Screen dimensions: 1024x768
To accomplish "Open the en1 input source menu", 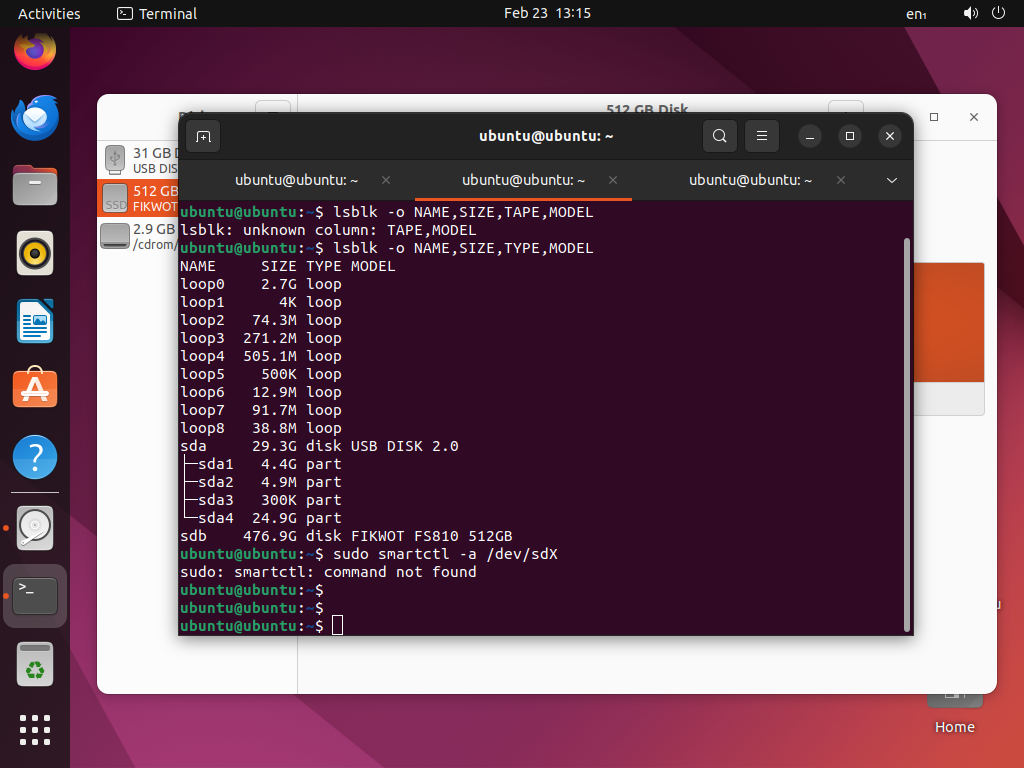I will (916, 14).
